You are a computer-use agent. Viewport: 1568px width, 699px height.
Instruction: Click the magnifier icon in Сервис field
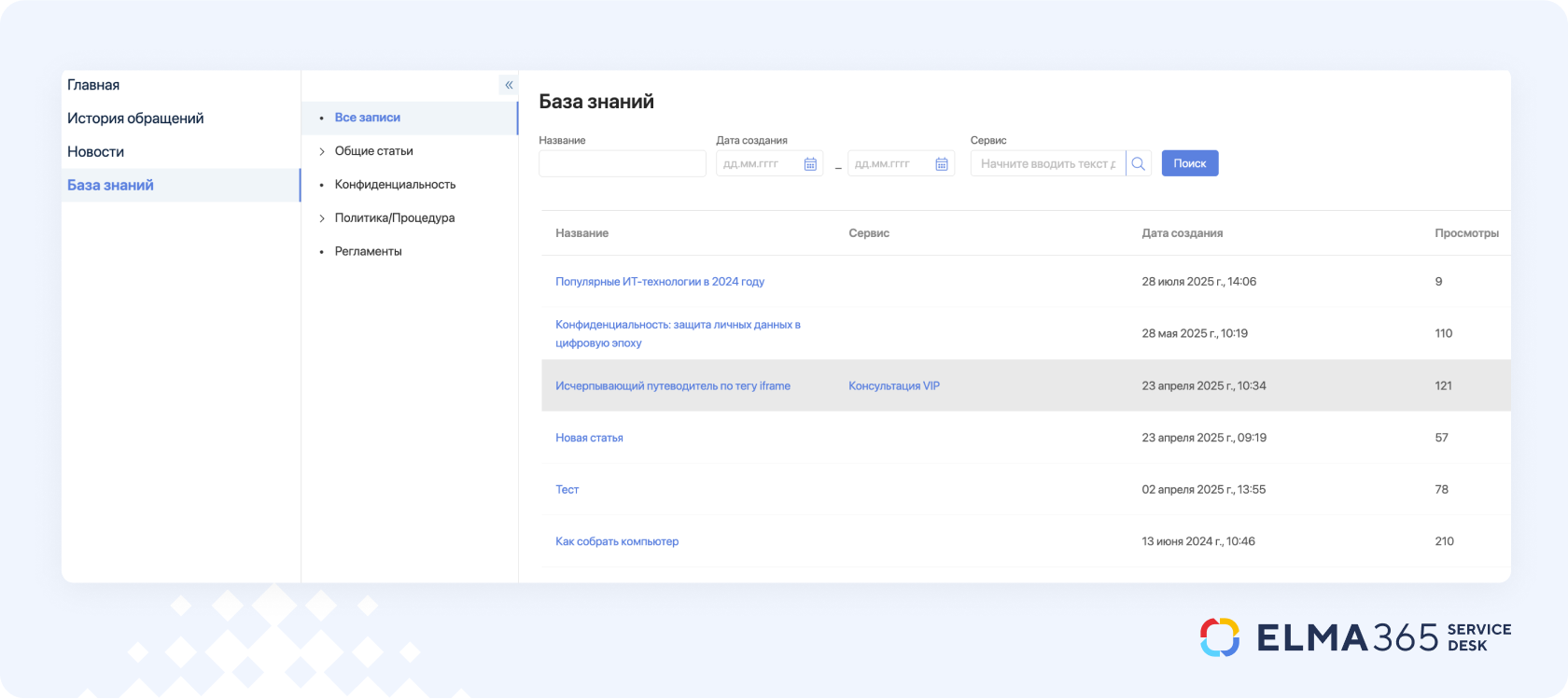tap(1139, 164)
